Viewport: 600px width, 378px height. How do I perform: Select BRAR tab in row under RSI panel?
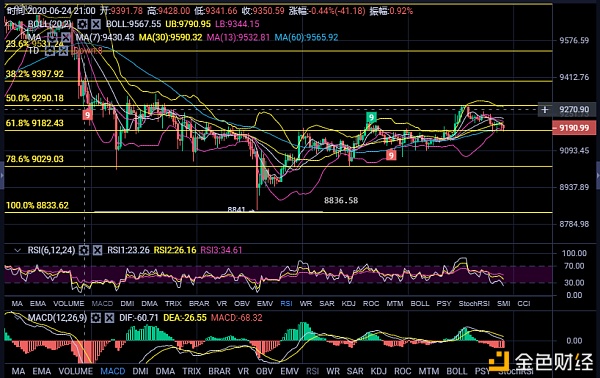click(x=199, y=303)
